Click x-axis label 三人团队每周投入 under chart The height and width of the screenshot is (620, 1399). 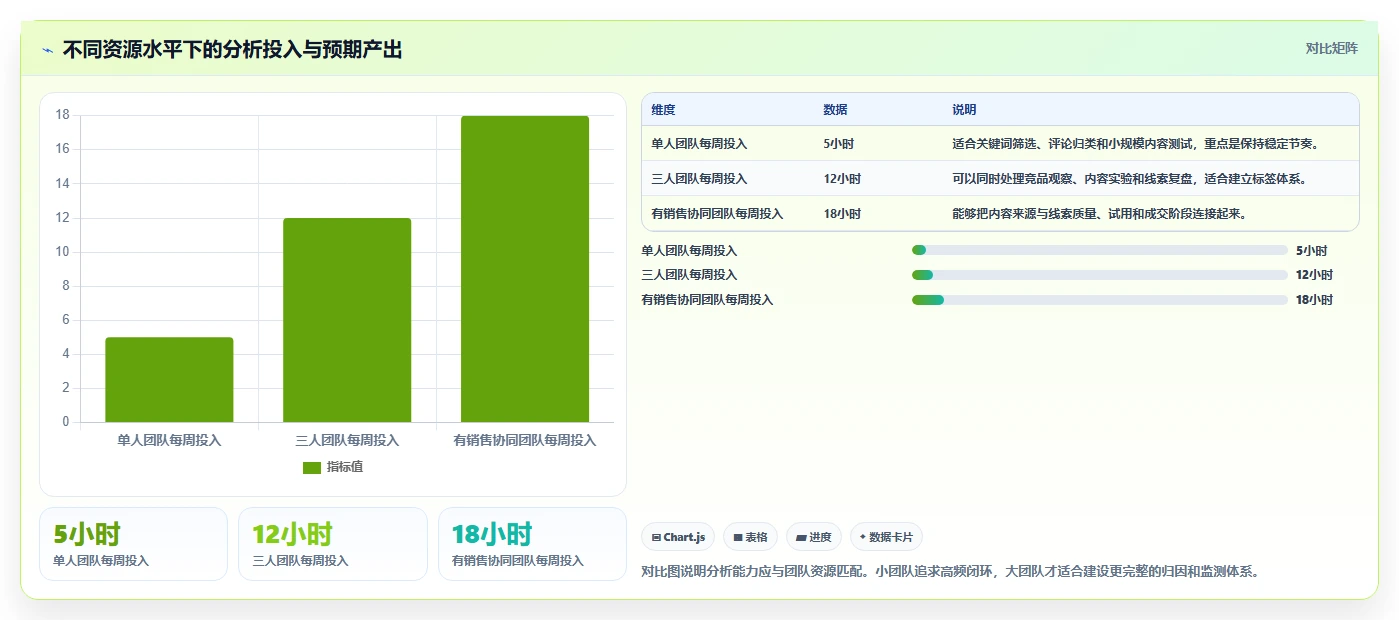point(347,440)
